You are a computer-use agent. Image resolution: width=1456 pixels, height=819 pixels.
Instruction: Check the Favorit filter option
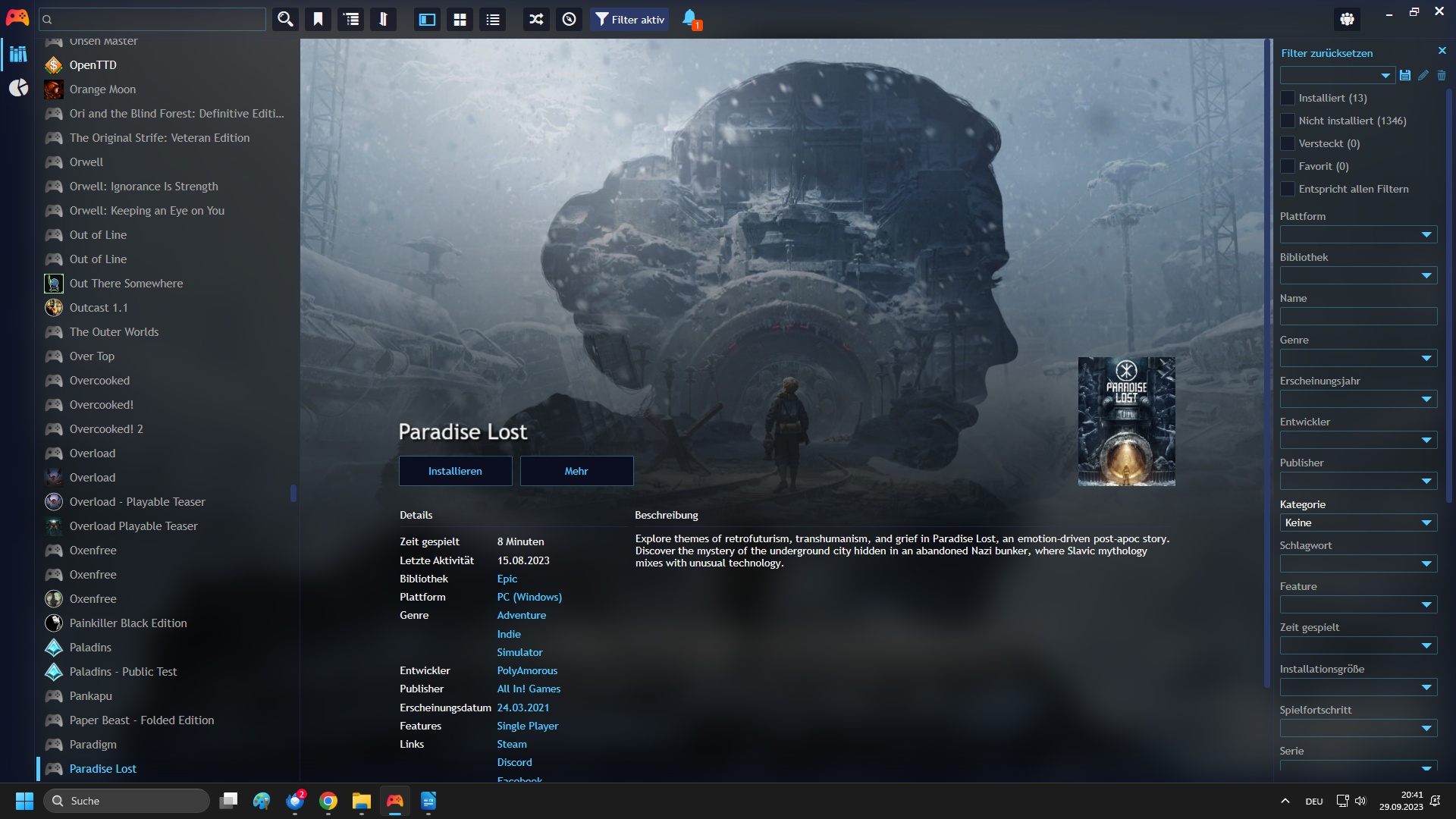click(1287, 166)
